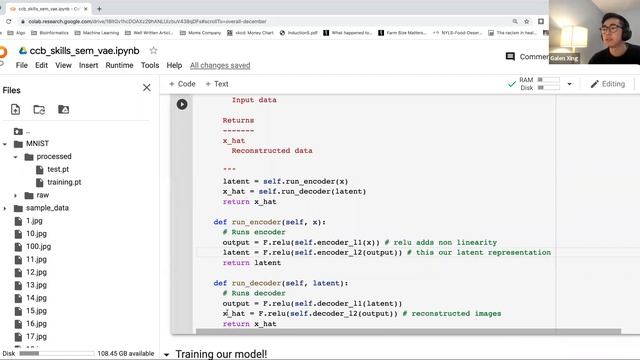Click the pencil Editing mode button
The height and width of the screenshot is (360, 640).
[608, 84]
